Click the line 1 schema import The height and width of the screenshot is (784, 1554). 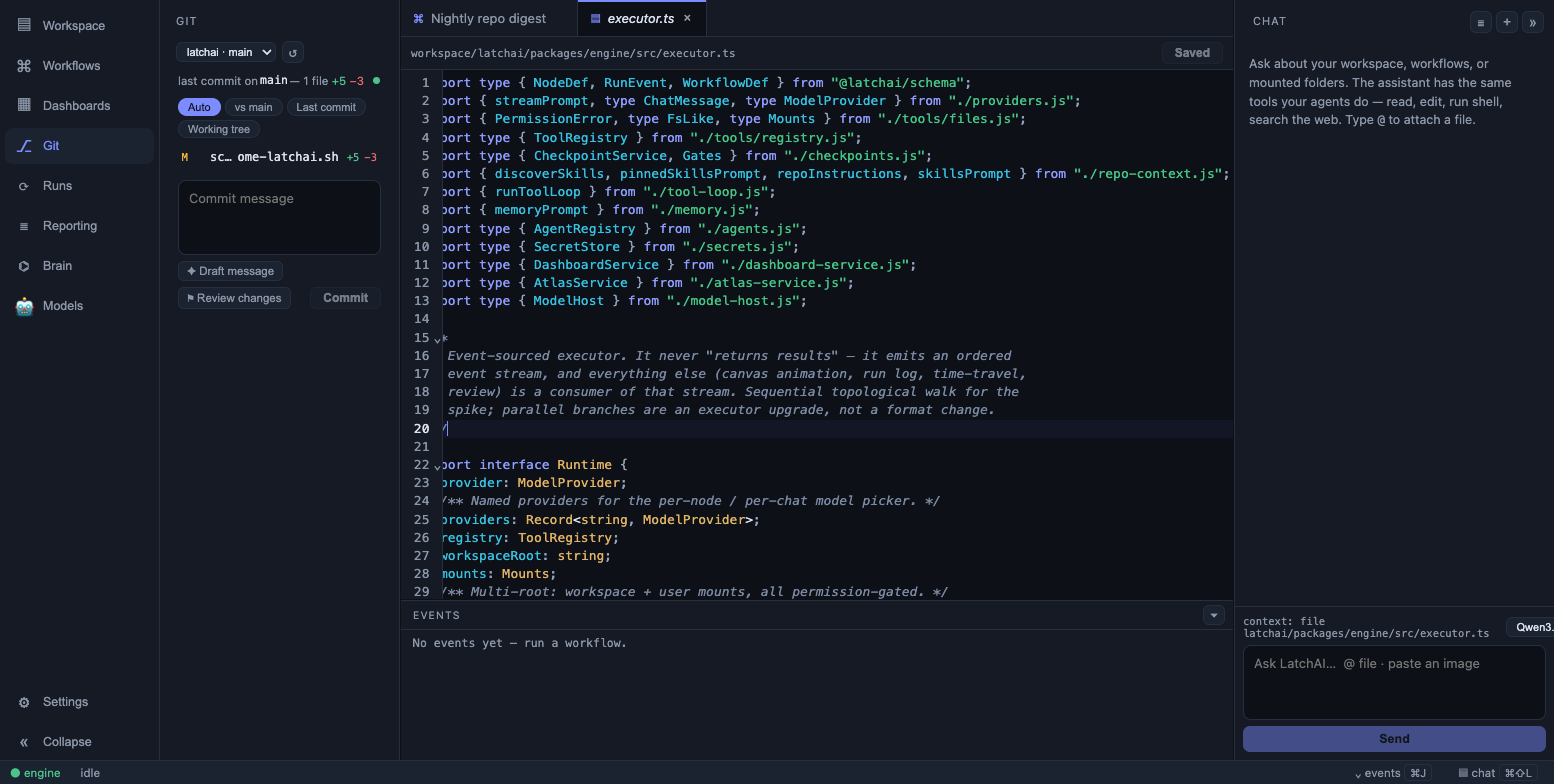706,83
